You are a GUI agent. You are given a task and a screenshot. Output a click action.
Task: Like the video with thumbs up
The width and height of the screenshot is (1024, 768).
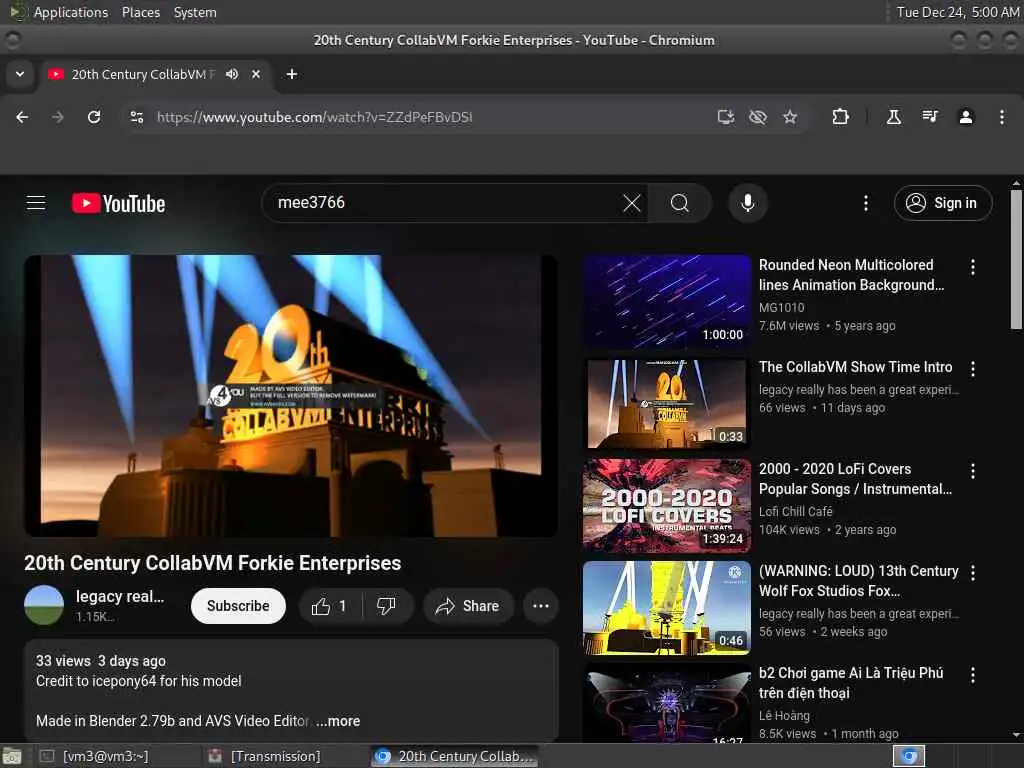pyautogui.click(x=329, y=606)
